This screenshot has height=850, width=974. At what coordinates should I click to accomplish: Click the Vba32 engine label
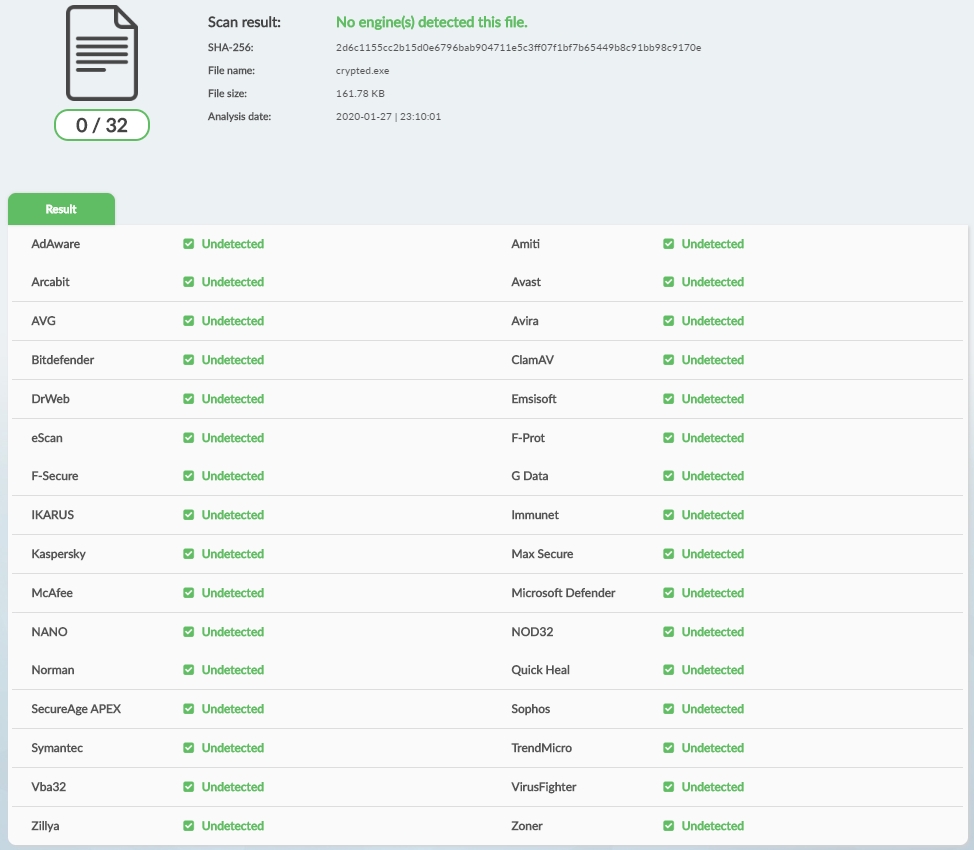48,787
